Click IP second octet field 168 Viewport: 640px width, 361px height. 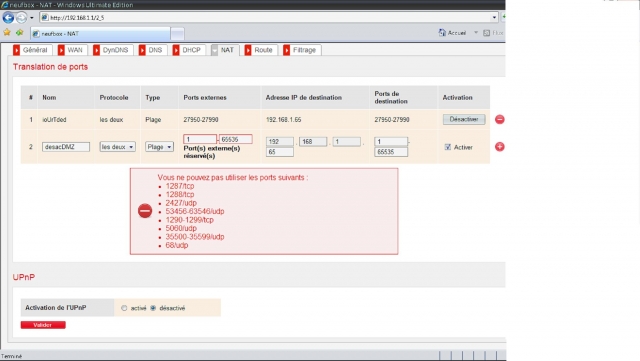pos(313,142)
